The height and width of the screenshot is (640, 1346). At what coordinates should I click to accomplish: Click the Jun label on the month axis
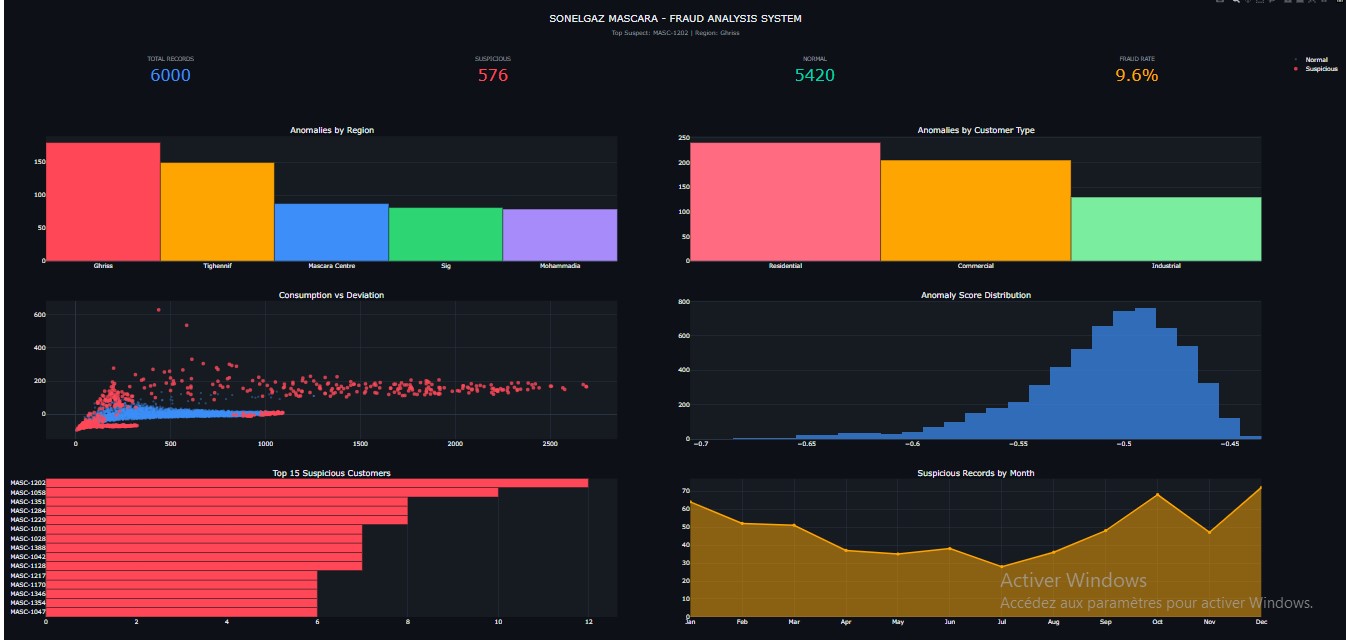click(x=949, y=622)
